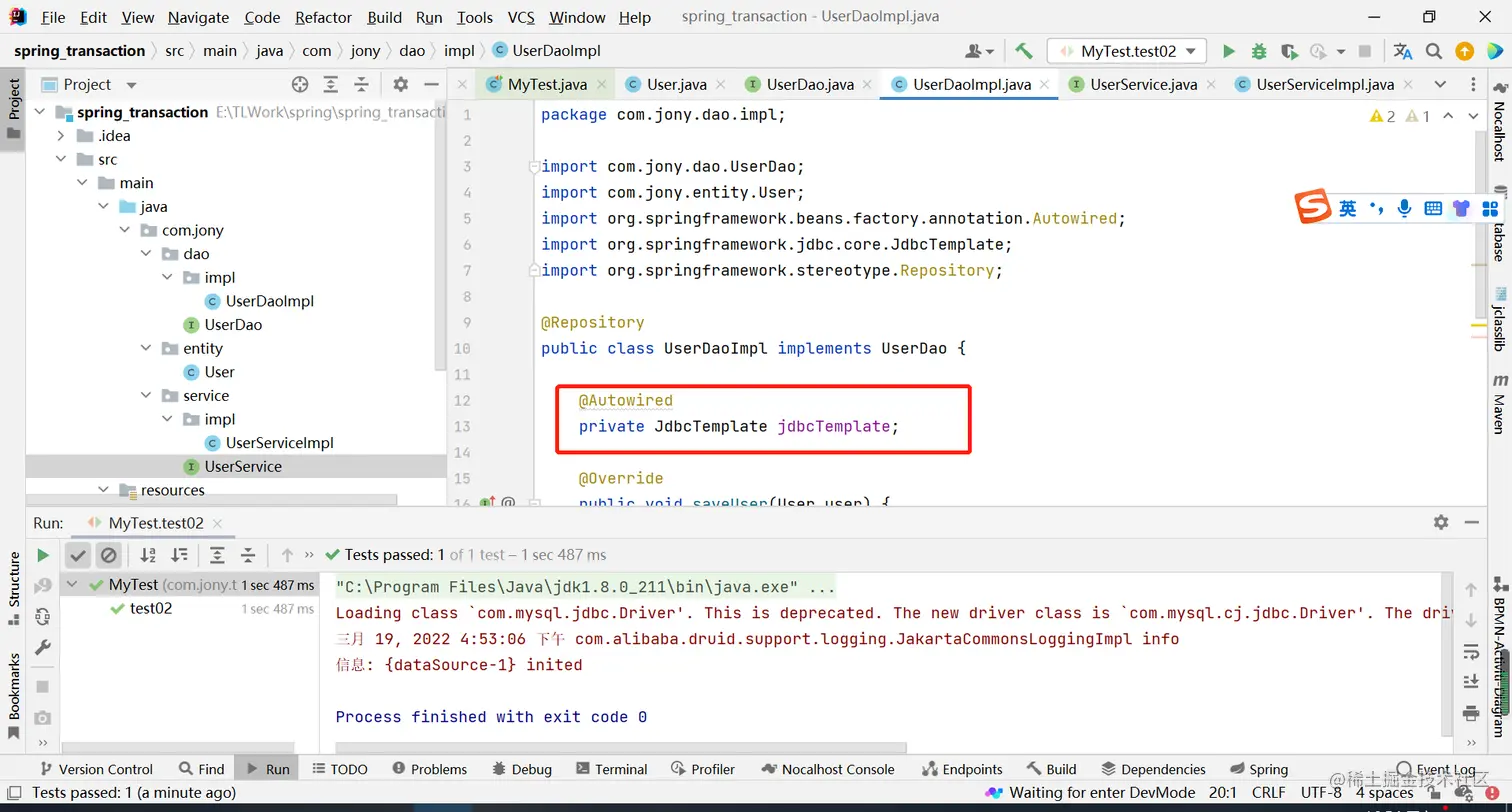Open Search Everywhere magnifier icon
Viewport: 1512px width, 812px height.
pos(1434,51)
